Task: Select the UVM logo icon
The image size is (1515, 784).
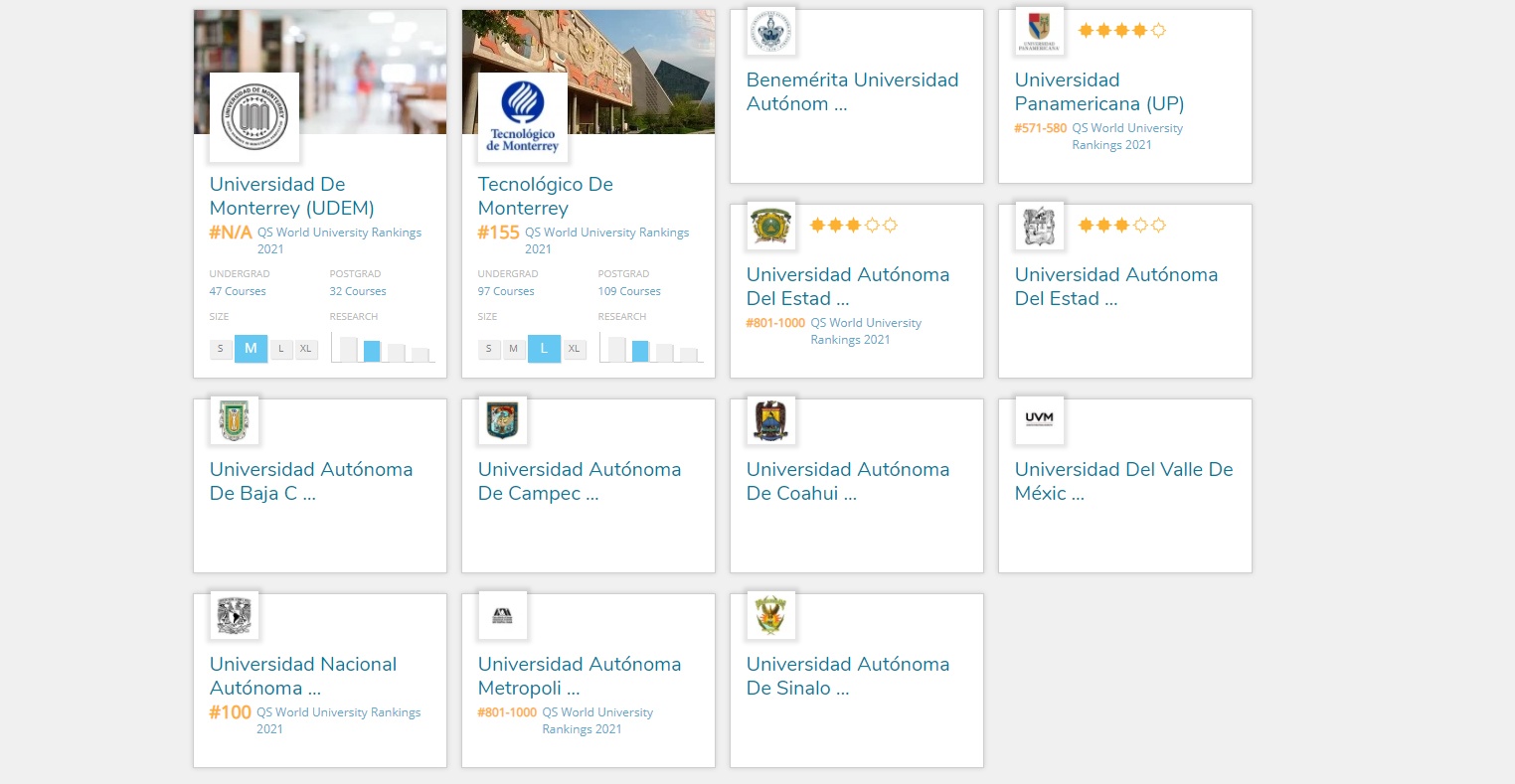Action: pos(1040,420)
